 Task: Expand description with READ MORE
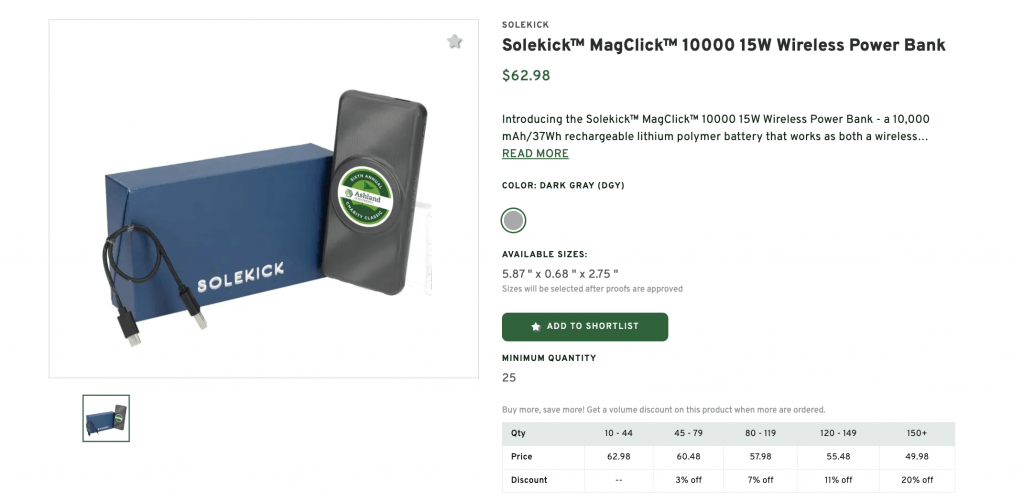point(535,154)
